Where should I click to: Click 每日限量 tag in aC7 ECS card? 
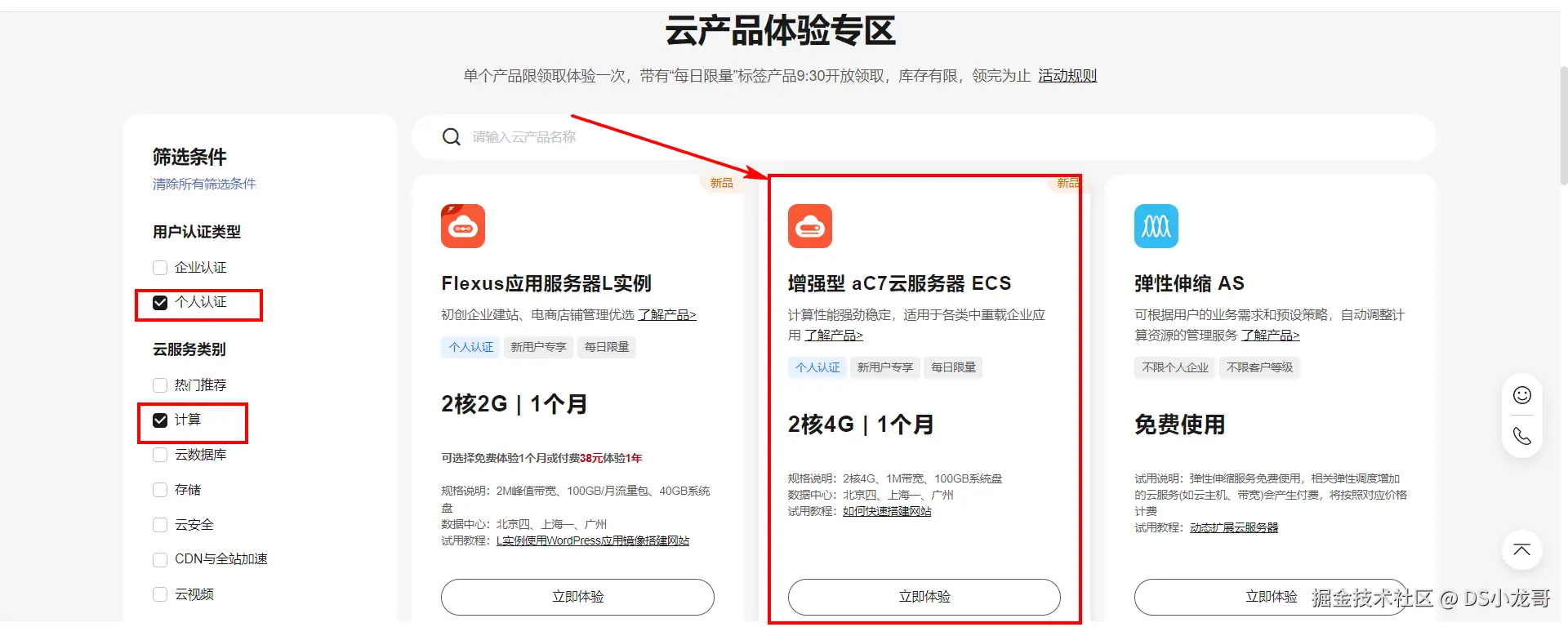953,367
